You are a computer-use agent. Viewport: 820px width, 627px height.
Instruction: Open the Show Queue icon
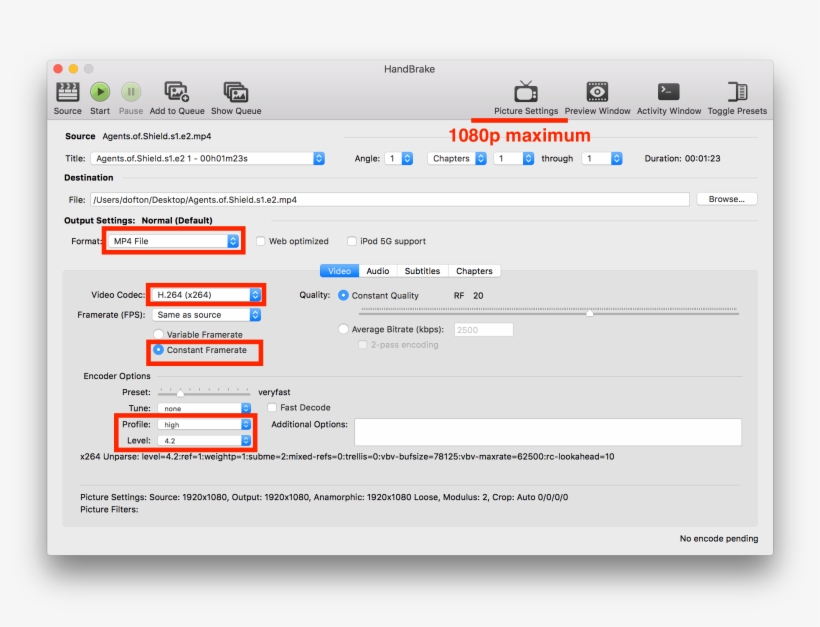pyautogui.click(x=236, y=92)
